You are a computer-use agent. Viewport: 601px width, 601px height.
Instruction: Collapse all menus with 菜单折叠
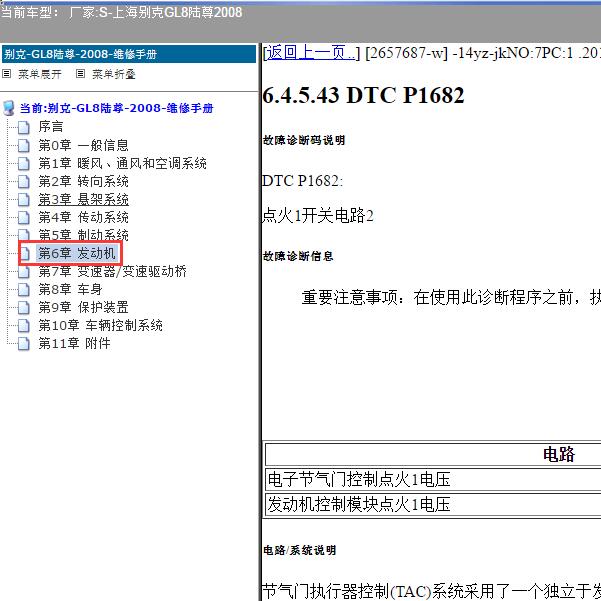click(114, 74)
